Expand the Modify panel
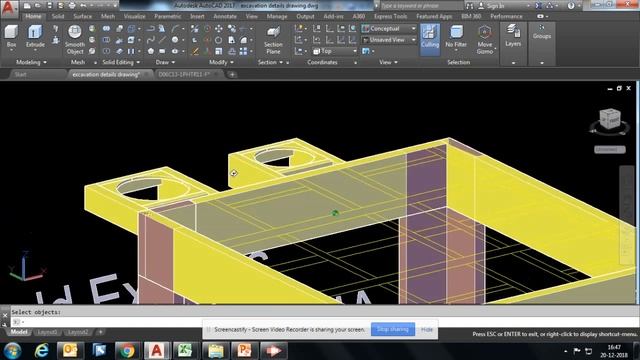 221,62
